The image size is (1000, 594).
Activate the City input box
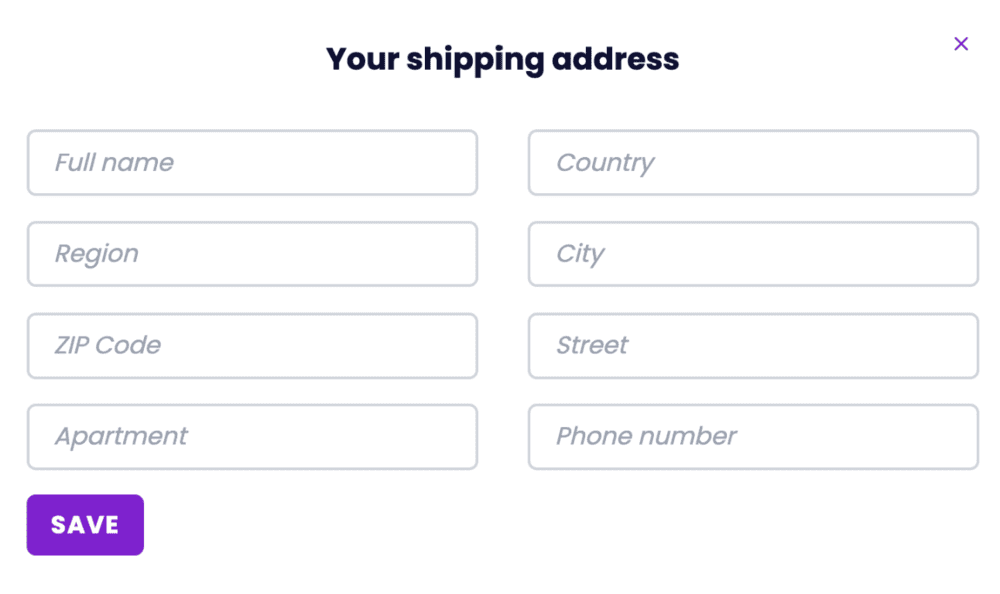click(753, 254)
